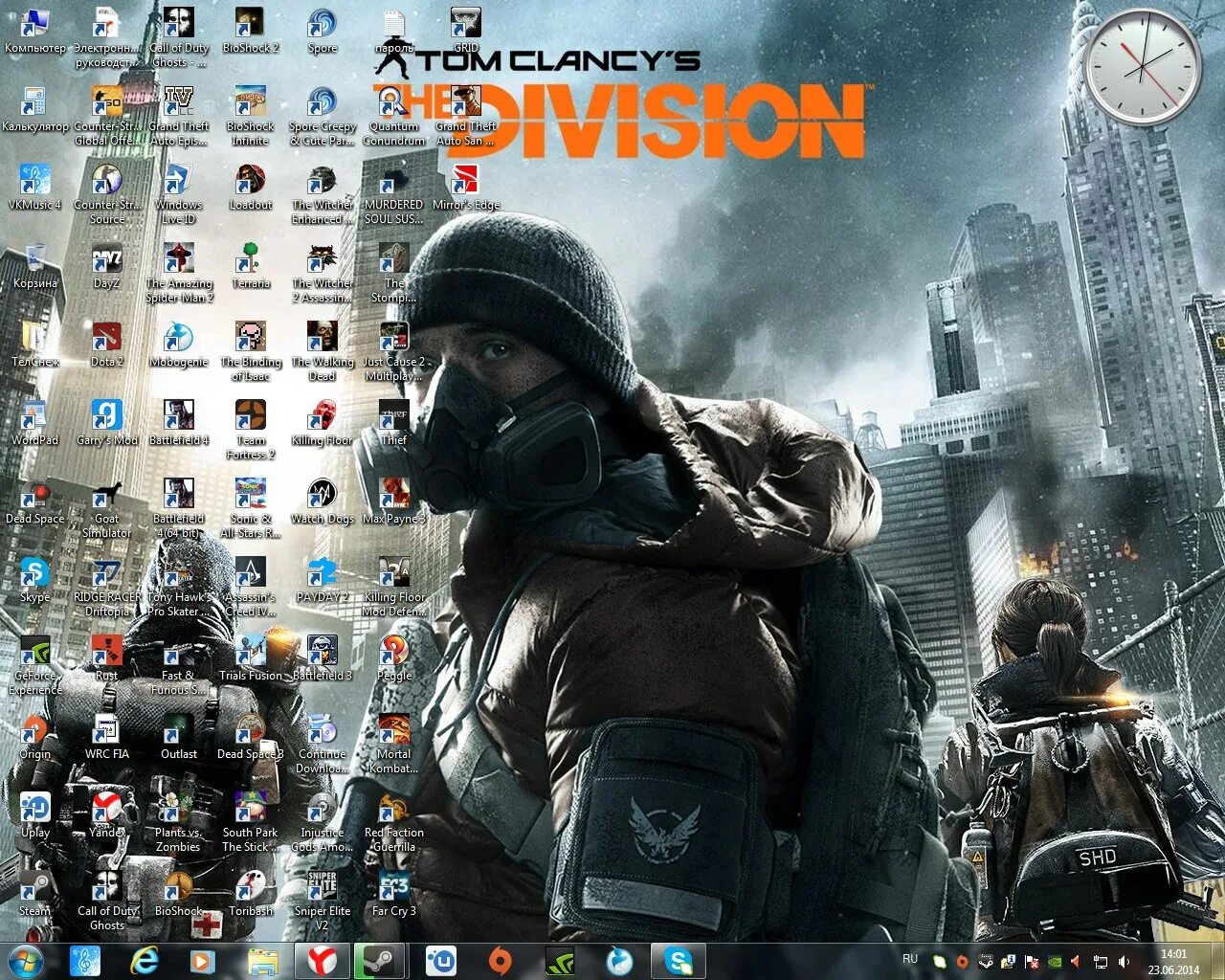Screen dimensions: 1225x980
Task: Launch Spore from the desktop
Action: (x=323, y=31)
